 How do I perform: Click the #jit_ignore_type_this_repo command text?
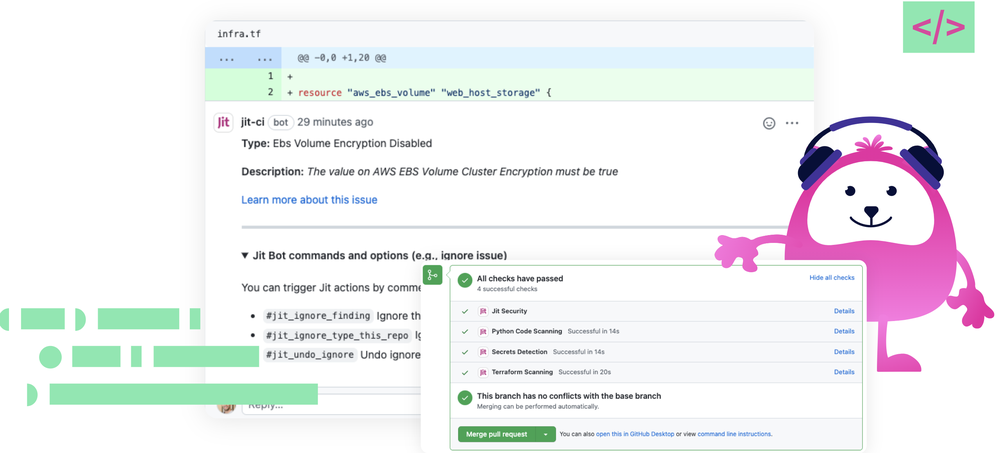337,335
